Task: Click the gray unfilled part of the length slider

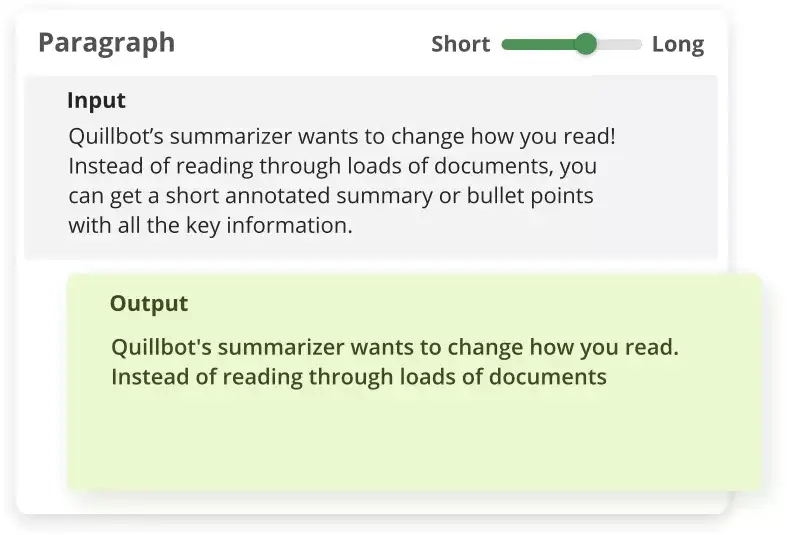Action: pyautogui.click(x=620, y=44)
